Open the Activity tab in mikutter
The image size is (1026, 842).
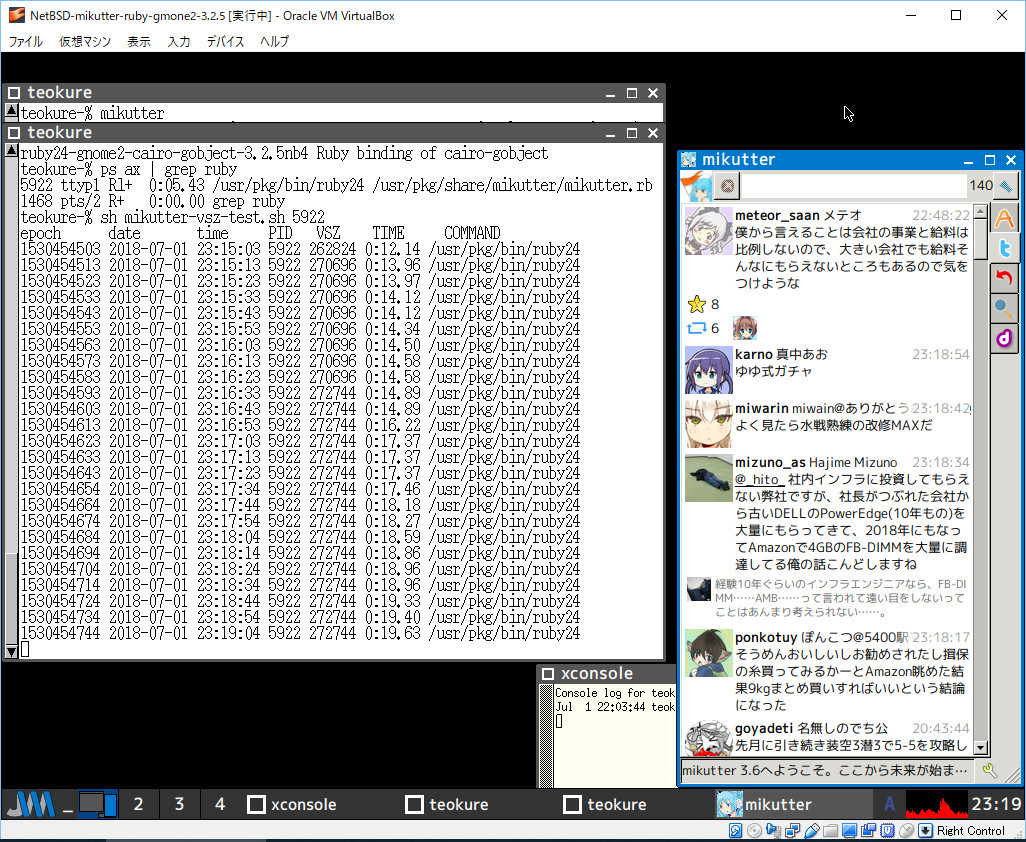(x=1004, y=219)
